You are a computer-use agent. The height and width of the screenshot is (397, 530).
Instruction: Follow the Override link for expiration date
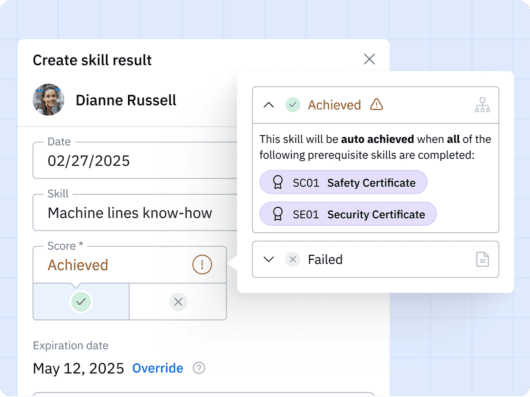tap(158, 368)
